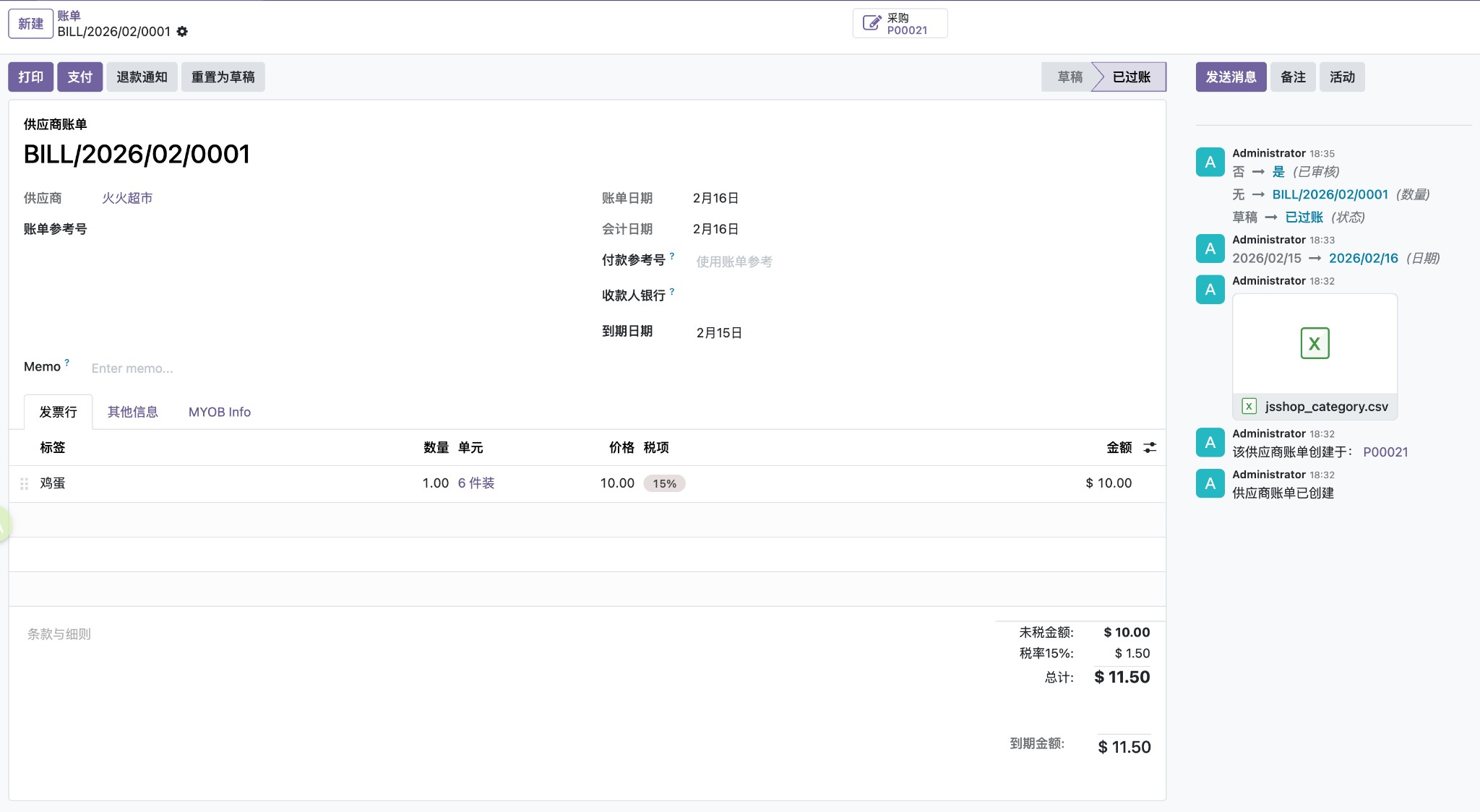The width and height of the screenshot is (1480, 812).
Task: Click the 支付 button
Action: (x=79, y=77)
